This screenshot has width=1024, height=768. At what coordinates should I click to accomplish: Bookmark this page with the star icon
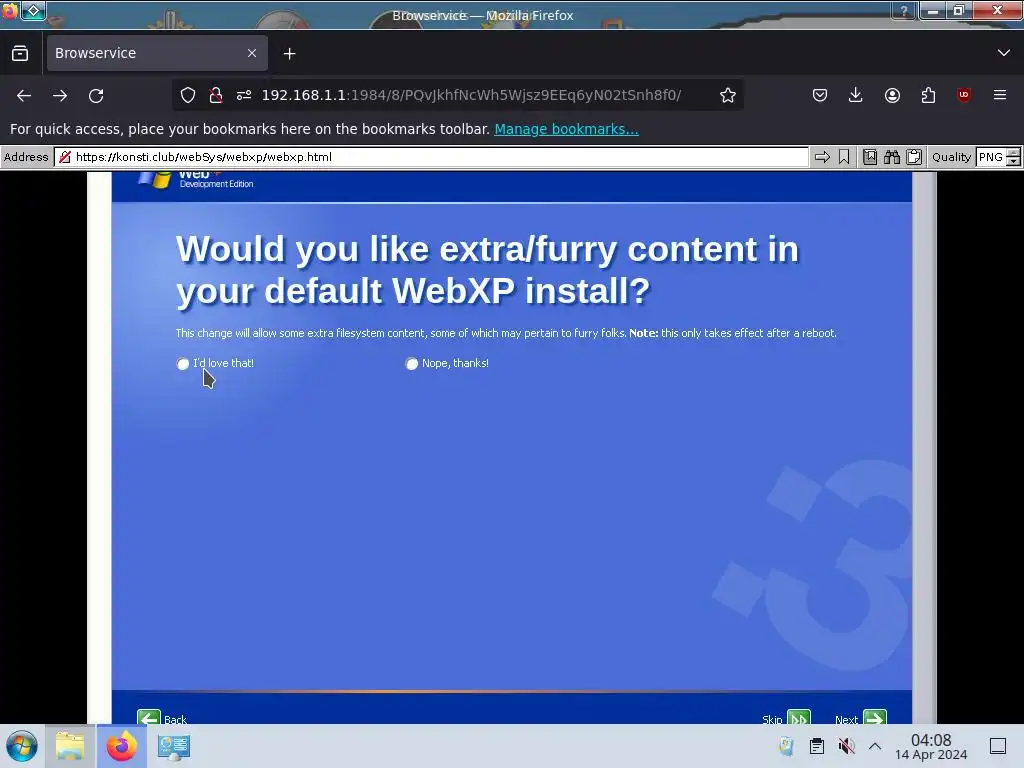tap(728, 95)
